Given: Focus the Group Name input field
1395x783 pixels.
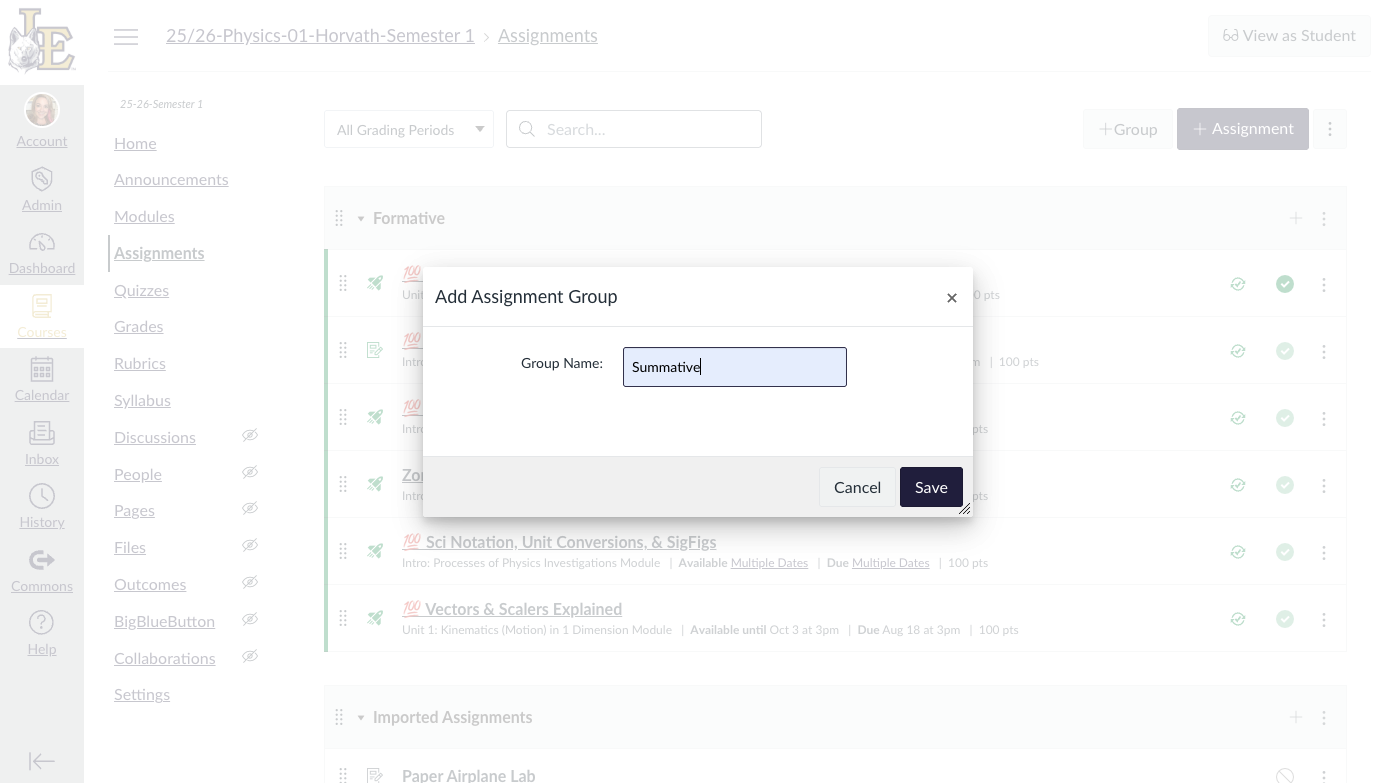Looking at the screenshot, I should (x=735, y=367).
